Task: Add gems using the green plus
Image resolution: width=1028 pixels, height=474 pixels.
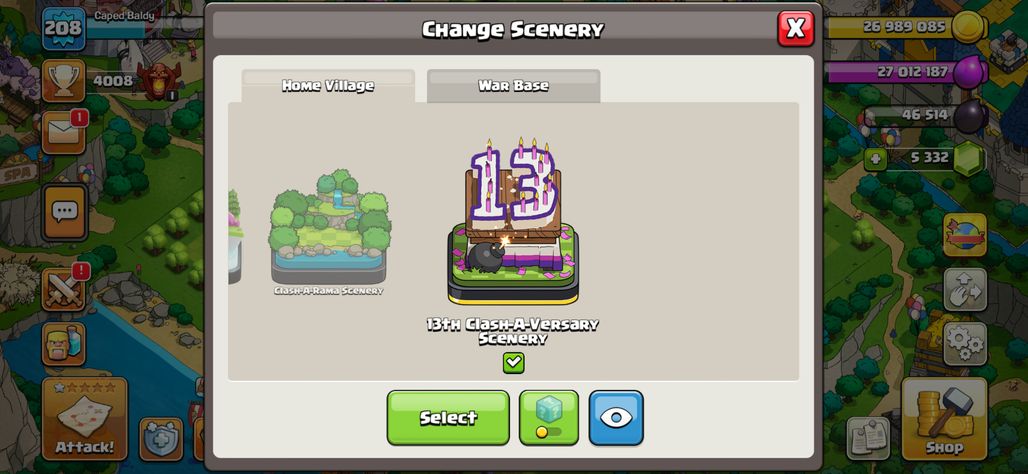Action: tap(875, 159)
